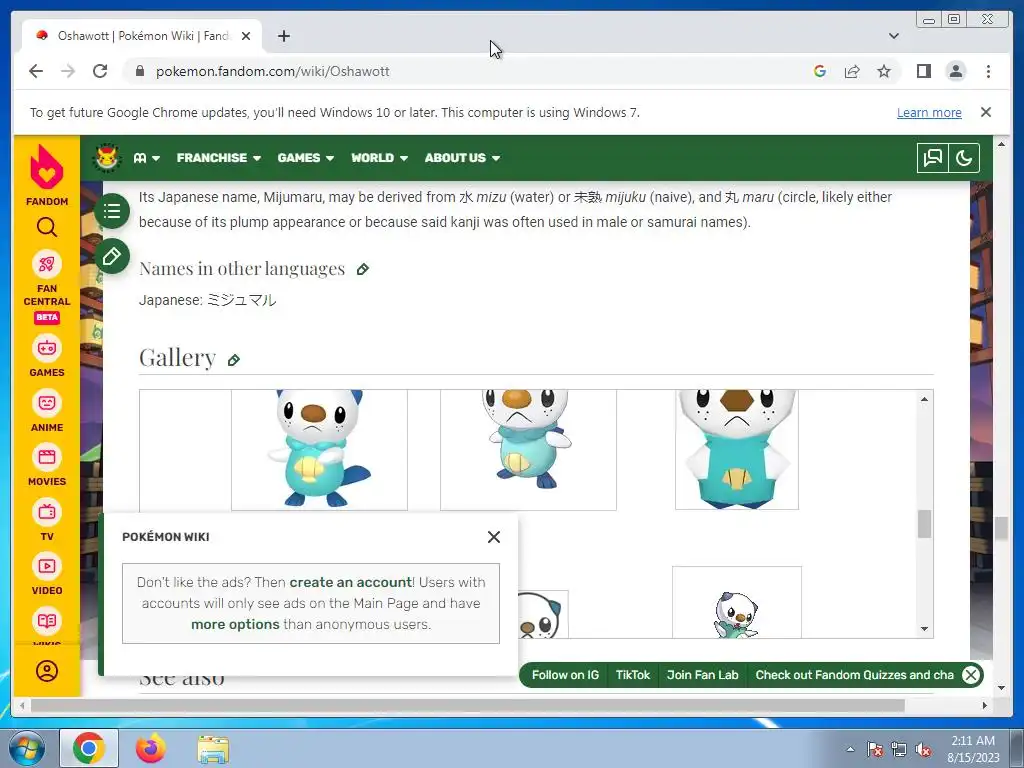
Task: Close the Pokémon Wiki ad notice popup
Action: [494, 537]
